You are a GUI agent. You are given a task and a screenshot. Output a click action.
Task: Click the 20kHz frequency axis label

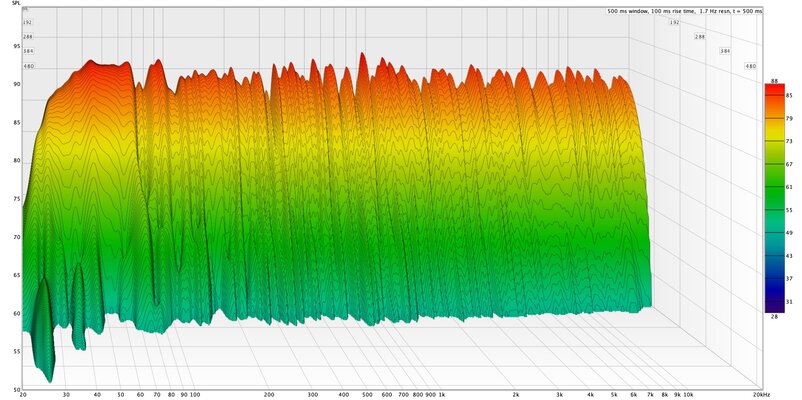761,395
